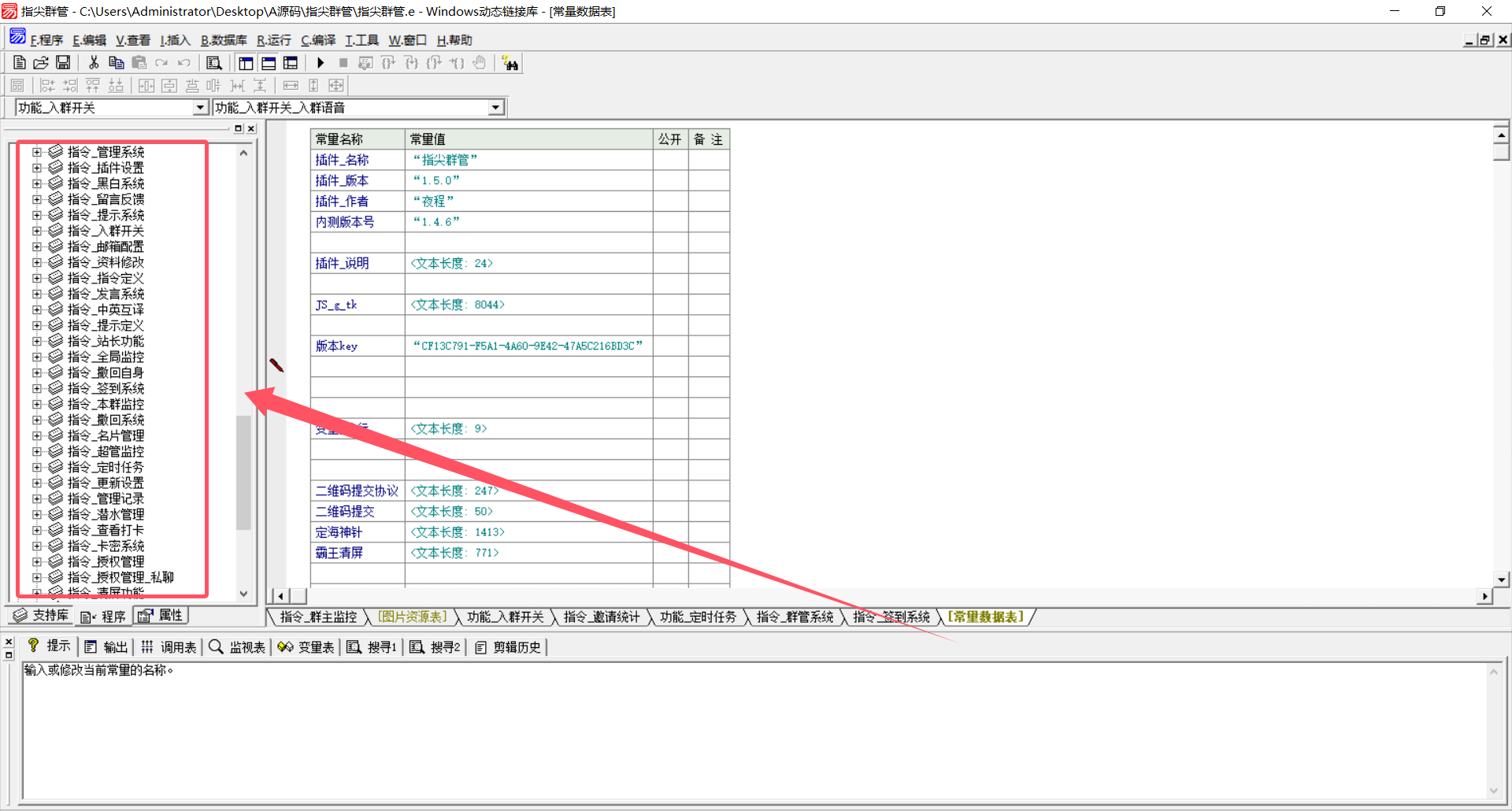
Task: Expand the 指令_管理系统 tree node
Action: click(x=37, y=152)
